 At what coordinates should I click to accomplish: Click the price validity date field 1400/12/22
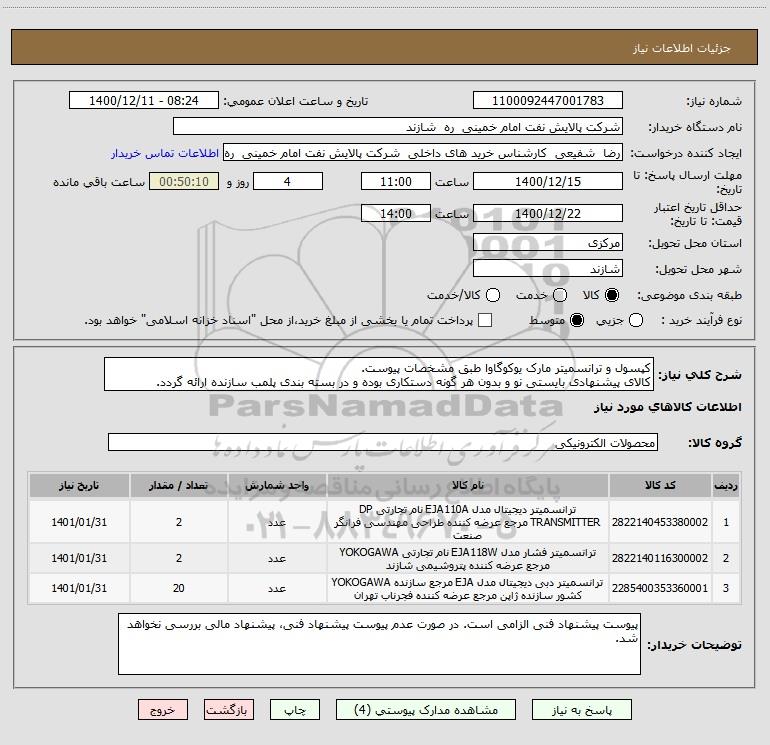click(x=547, y=213)
